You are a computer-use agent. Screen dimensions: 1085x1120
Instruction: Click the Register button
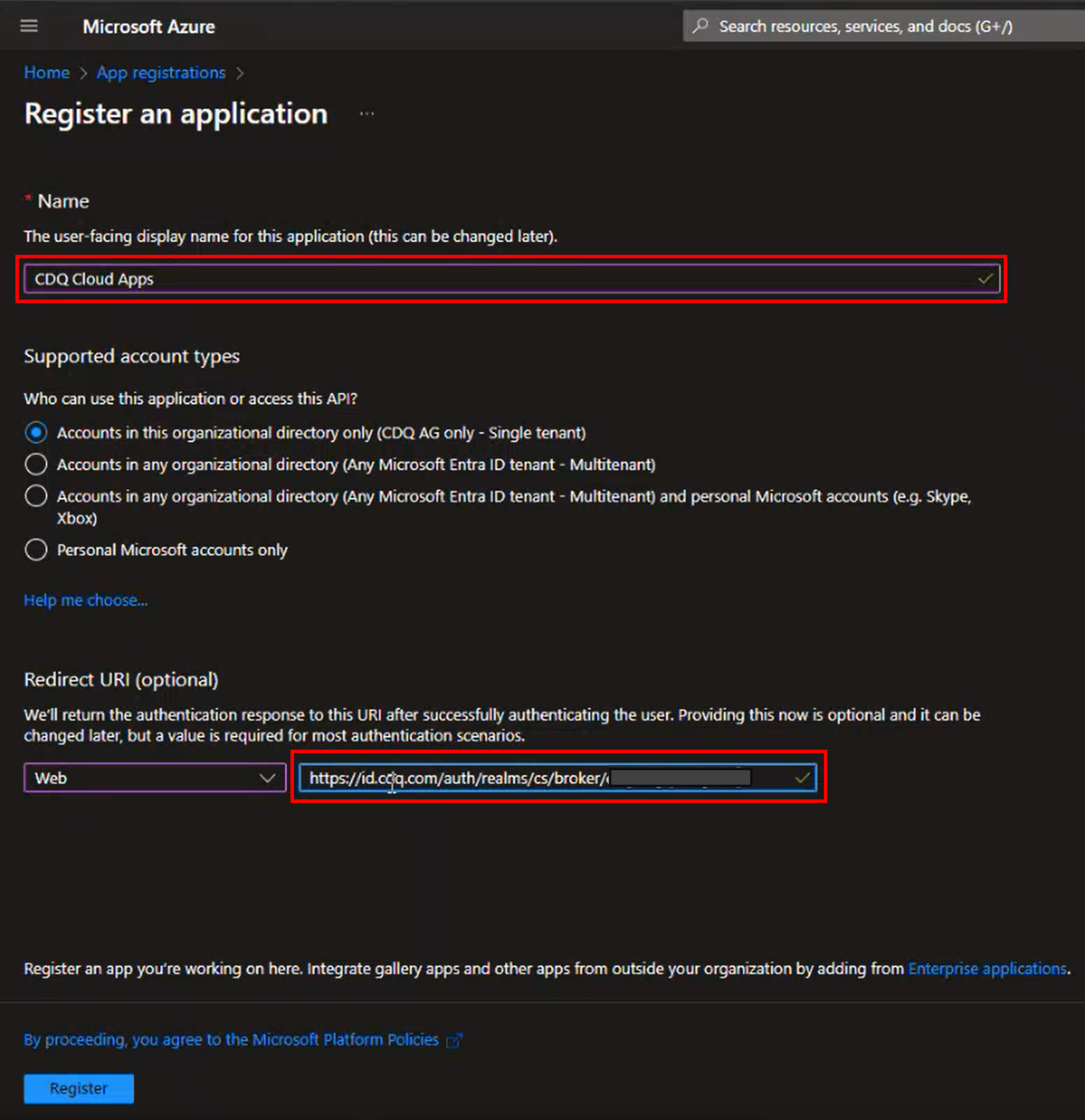(79, 1089)
